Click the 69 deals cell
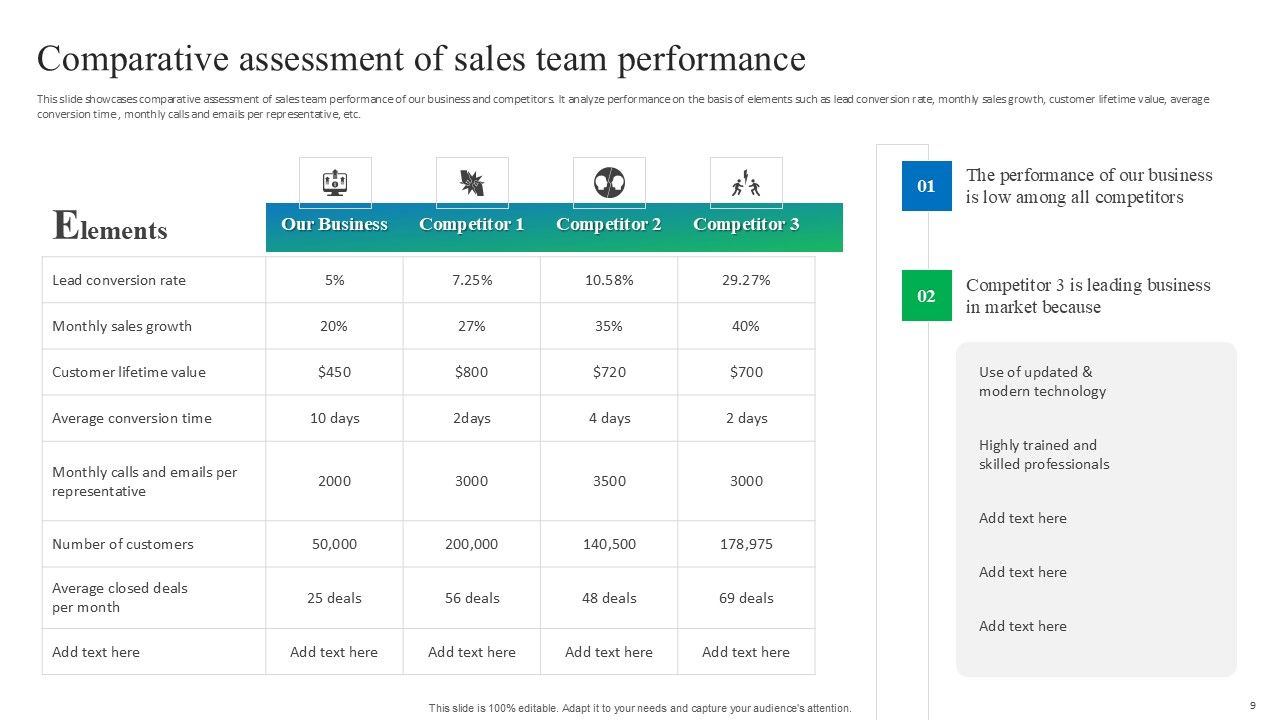1280x720 pixels. coord(746,598)
